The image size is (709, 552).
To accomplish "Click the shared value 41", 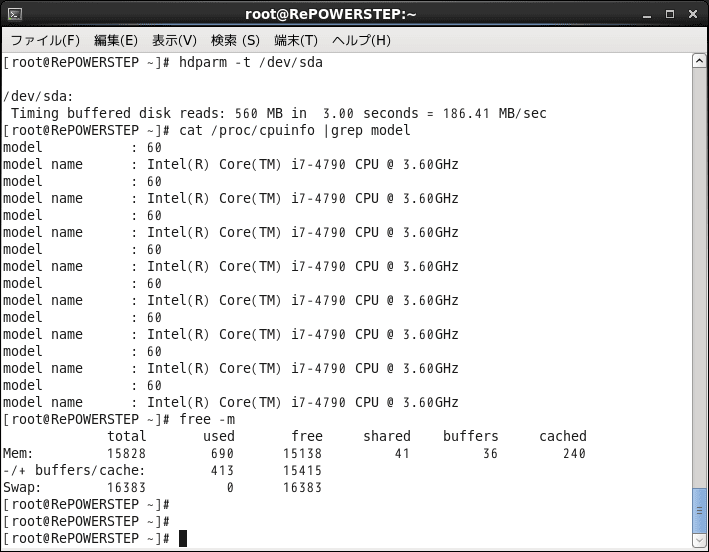I will point(402,453).
